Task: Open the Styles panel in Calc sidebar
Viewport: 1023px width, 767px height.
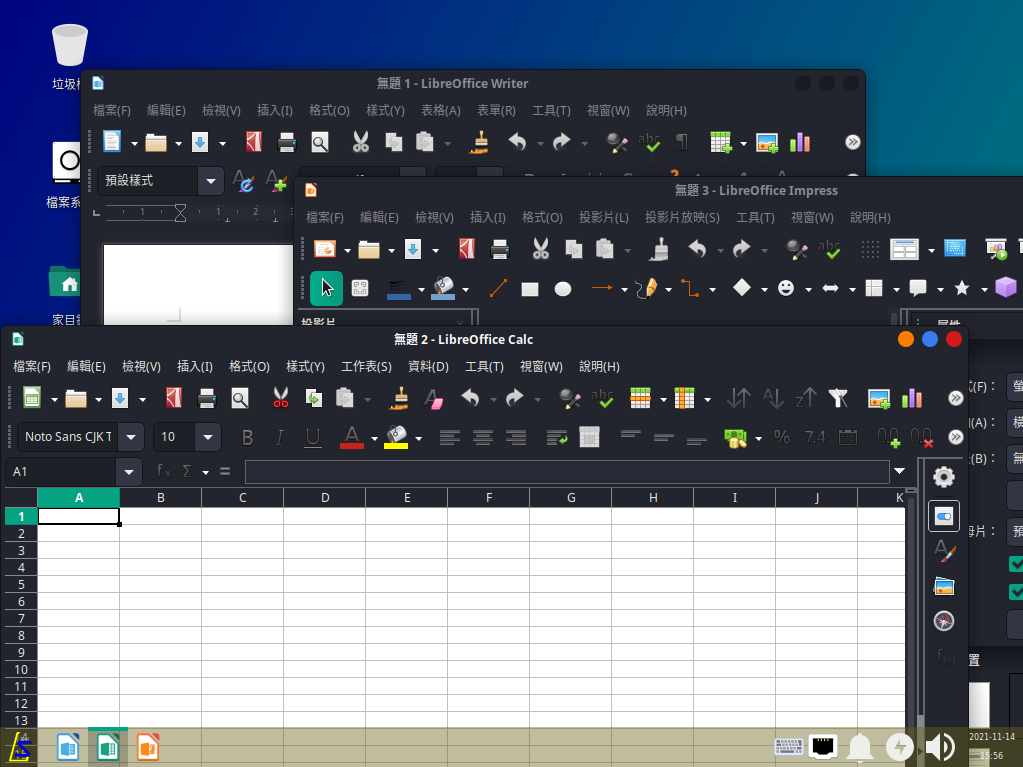Action: tap(943, 551)
